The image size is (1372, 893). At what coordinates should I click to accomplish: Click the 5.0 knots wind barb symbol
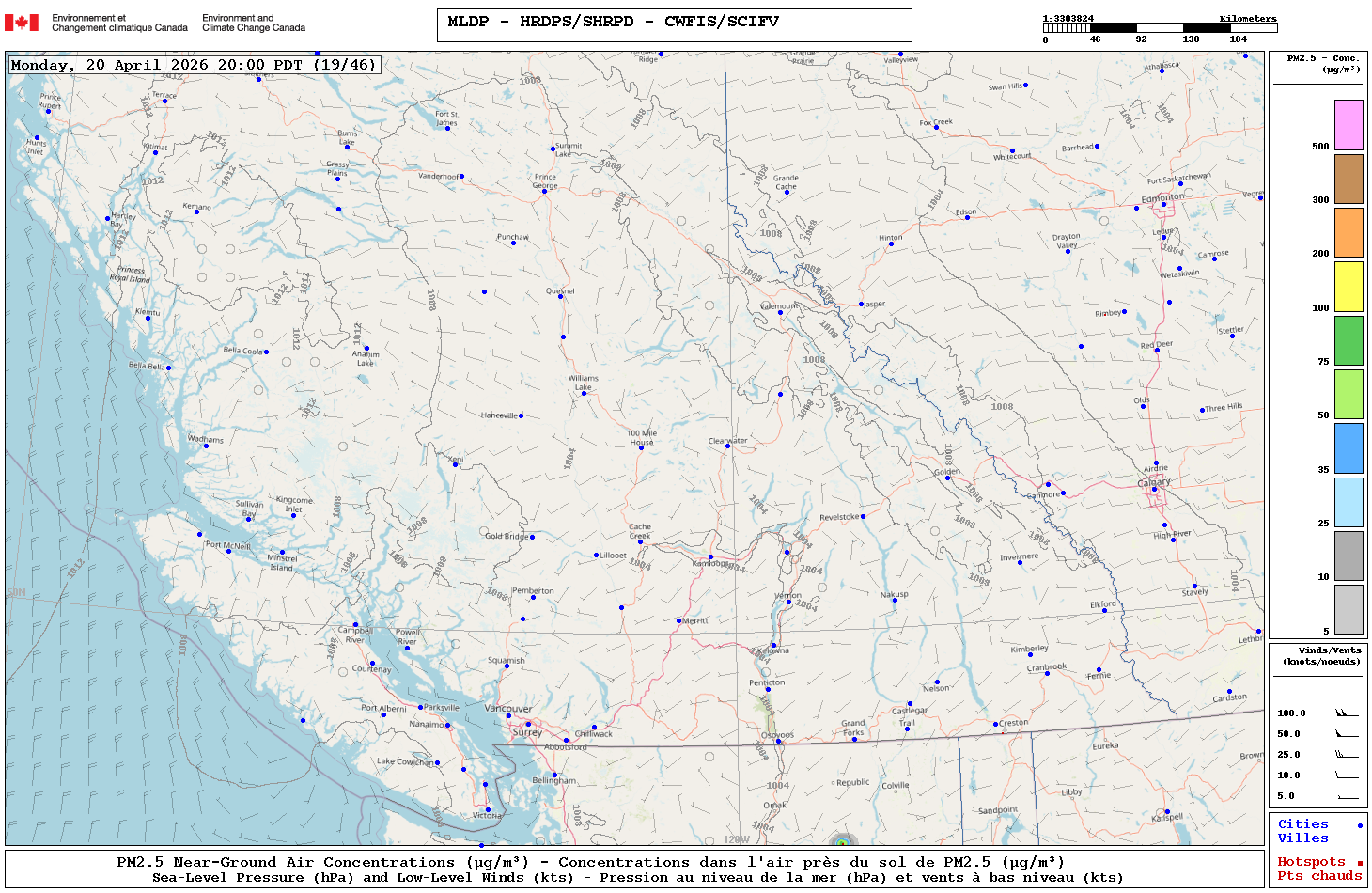(1347, 796)
